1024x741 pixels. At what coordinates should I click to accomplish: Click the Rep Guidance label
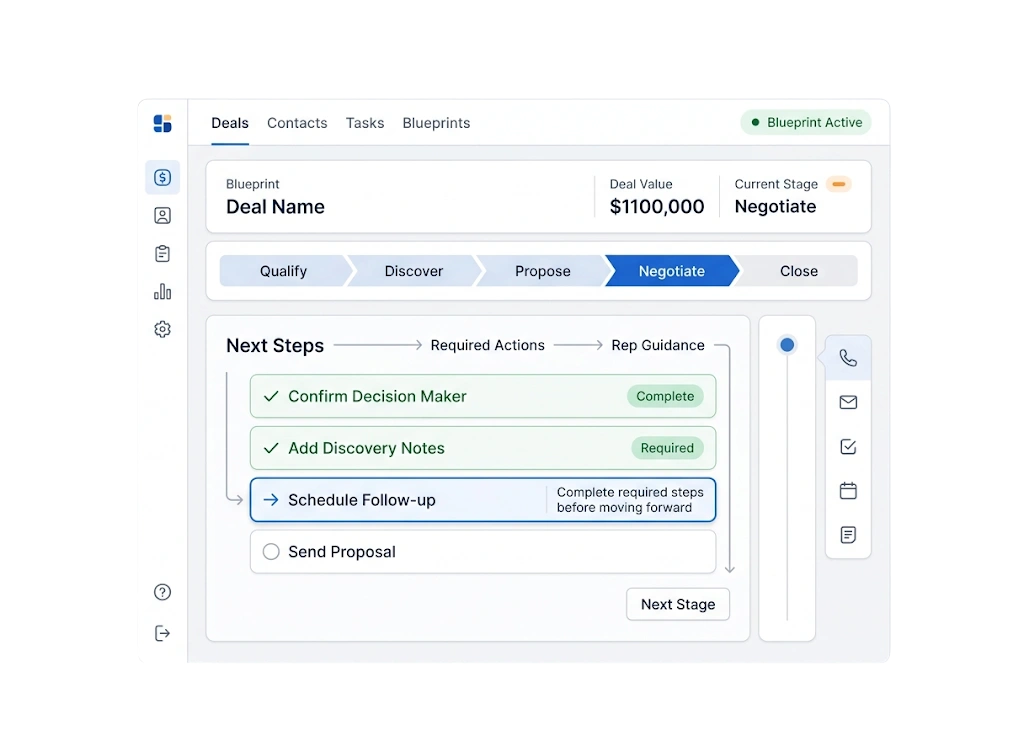[658, 345]
